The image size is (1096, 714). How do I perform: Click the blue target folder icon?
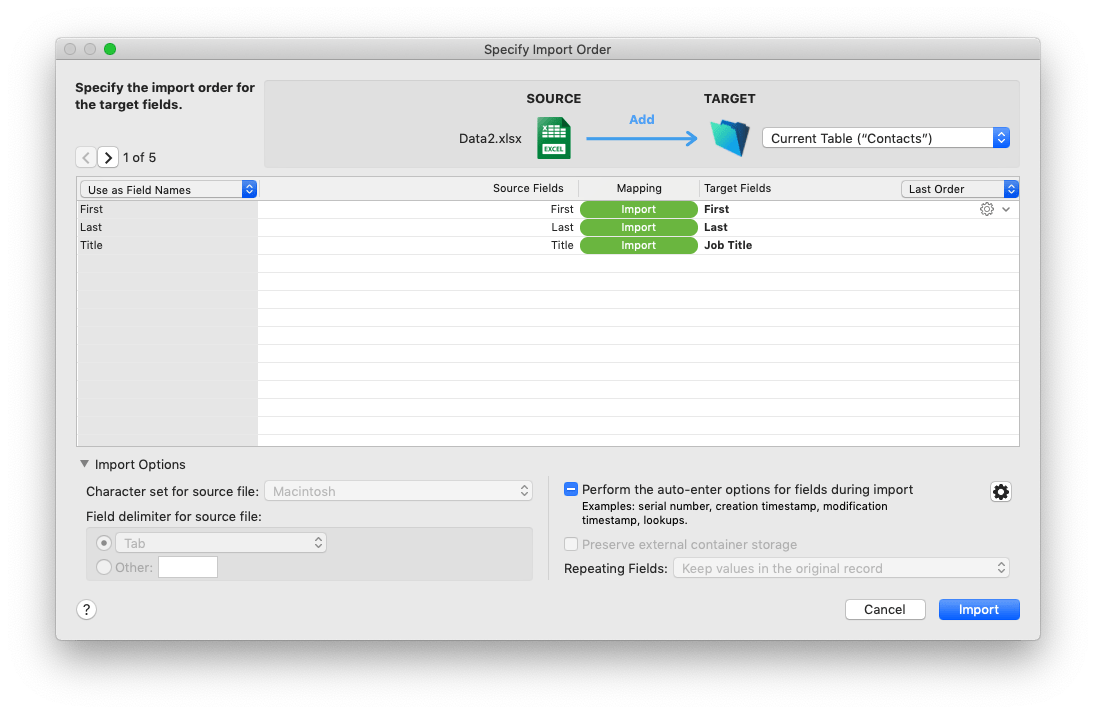(730, 138)
